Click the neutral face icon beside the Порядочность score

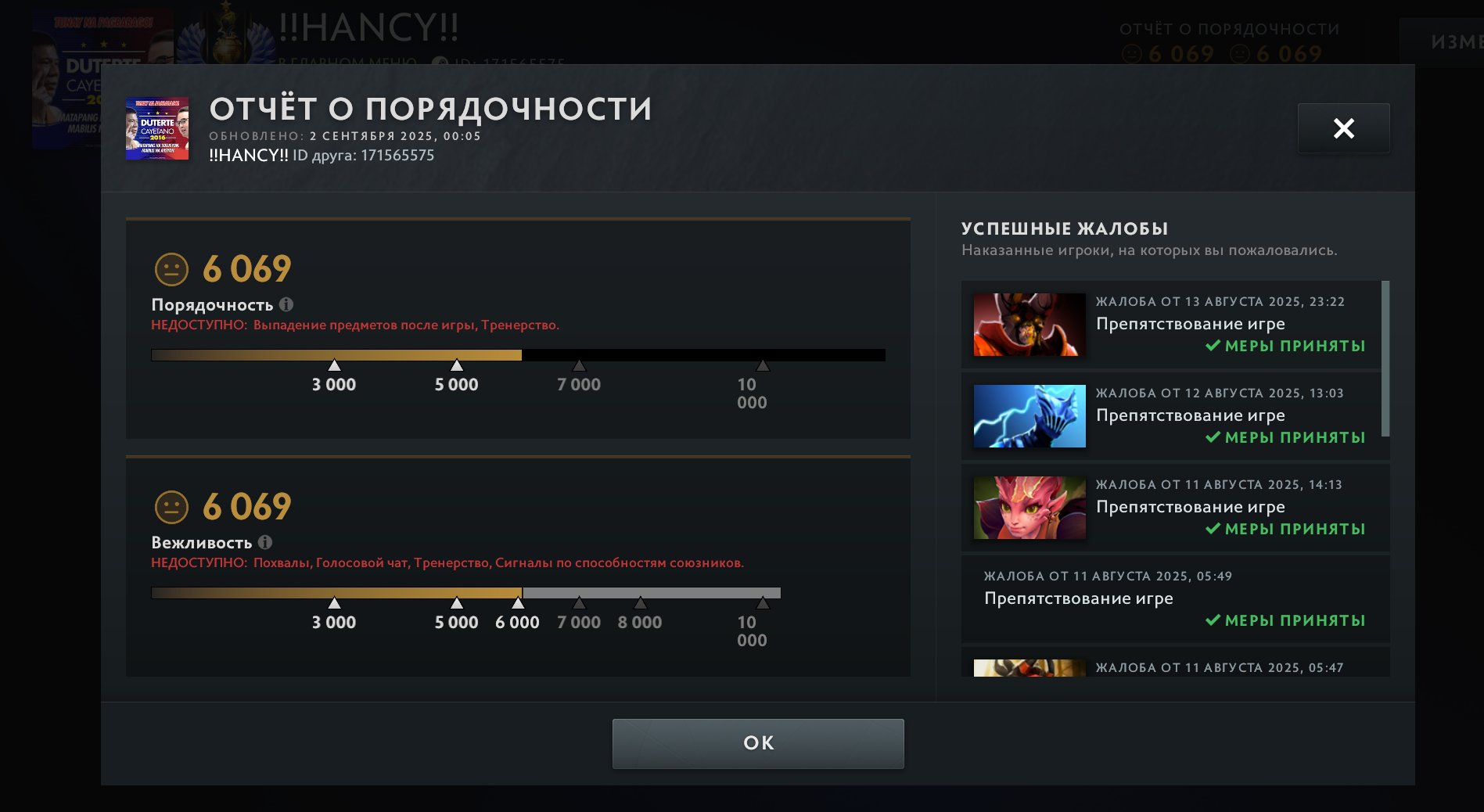point(171,270)
